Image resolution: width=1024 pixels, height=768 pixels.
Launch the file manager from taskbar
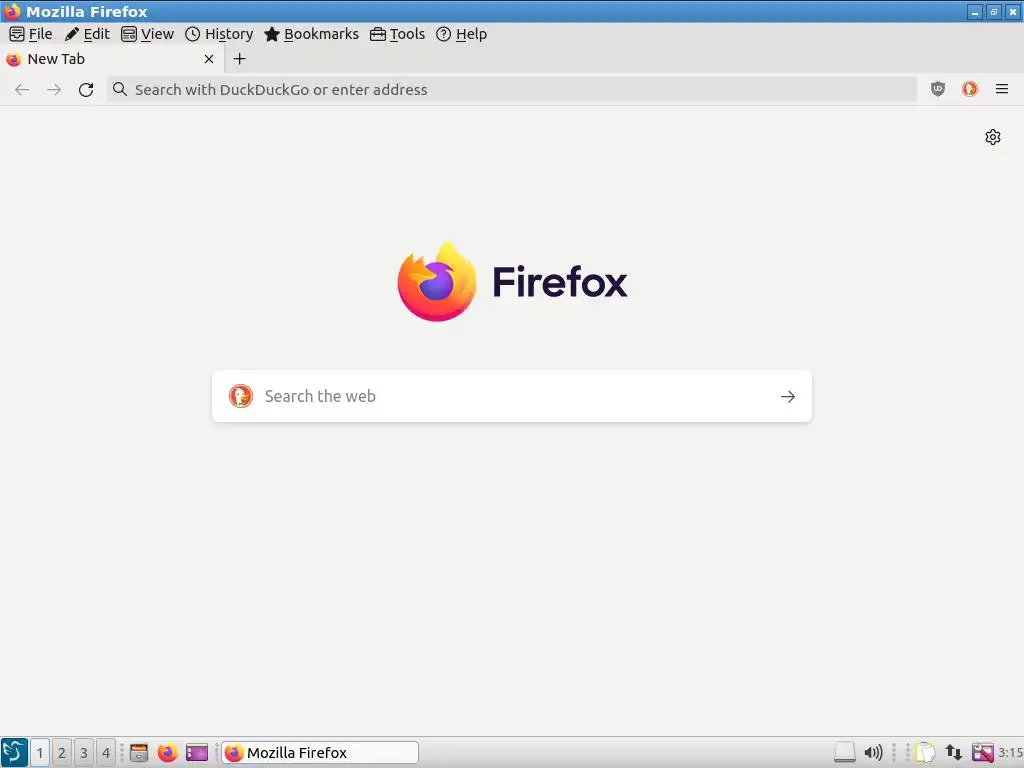tap(138, 752)
